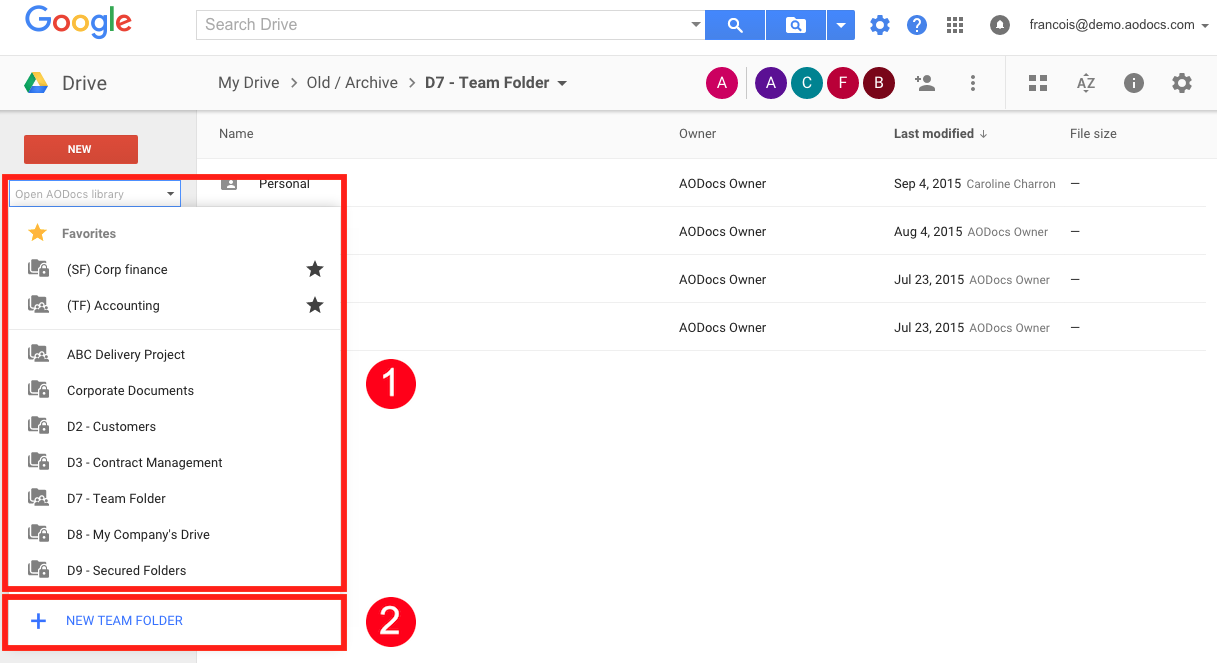Screen dimensions: 1217x663
Task: Click the dark red B user avatar
Action: point(879,83)
